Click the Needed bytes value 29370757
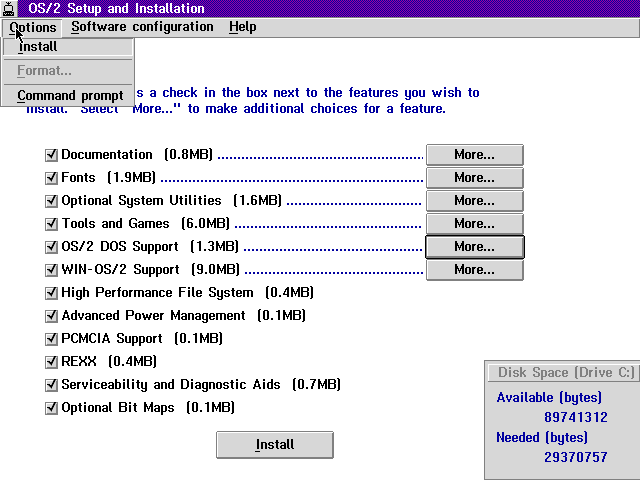Screen dimensions: 640x480 [576, 457]
